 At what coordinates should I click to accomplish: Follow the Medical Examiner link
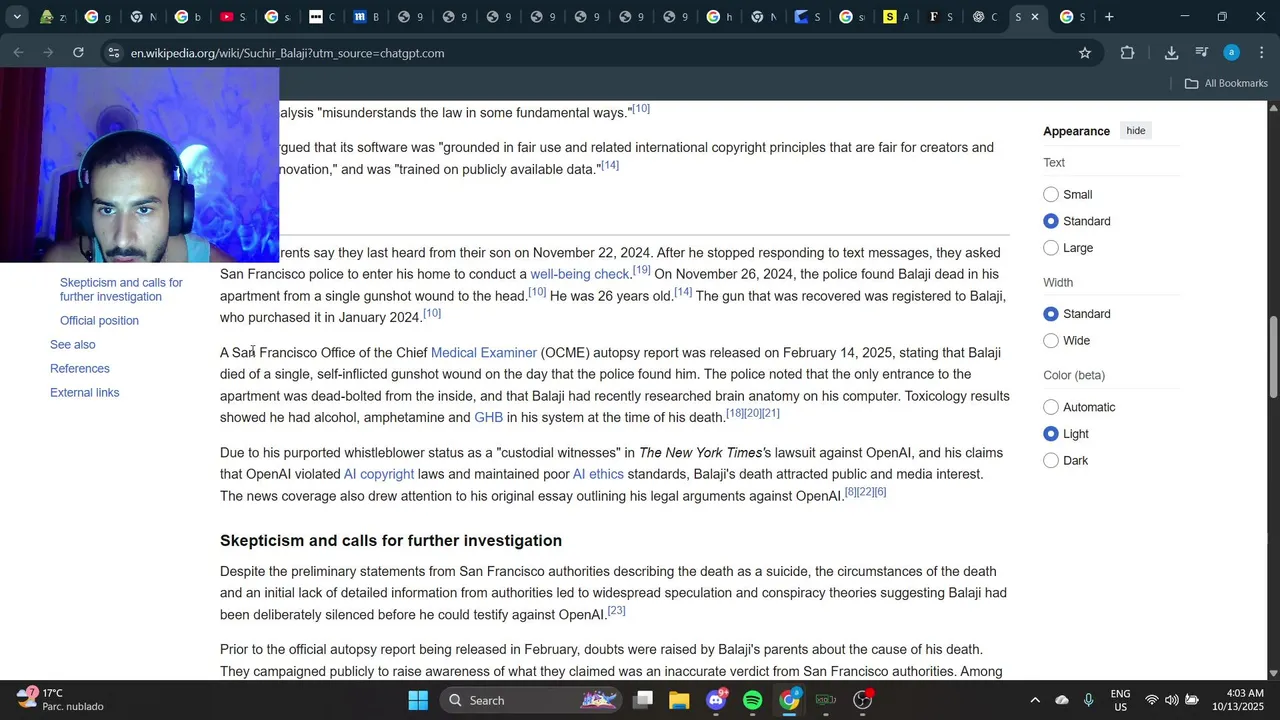click(x=484, y=353)
